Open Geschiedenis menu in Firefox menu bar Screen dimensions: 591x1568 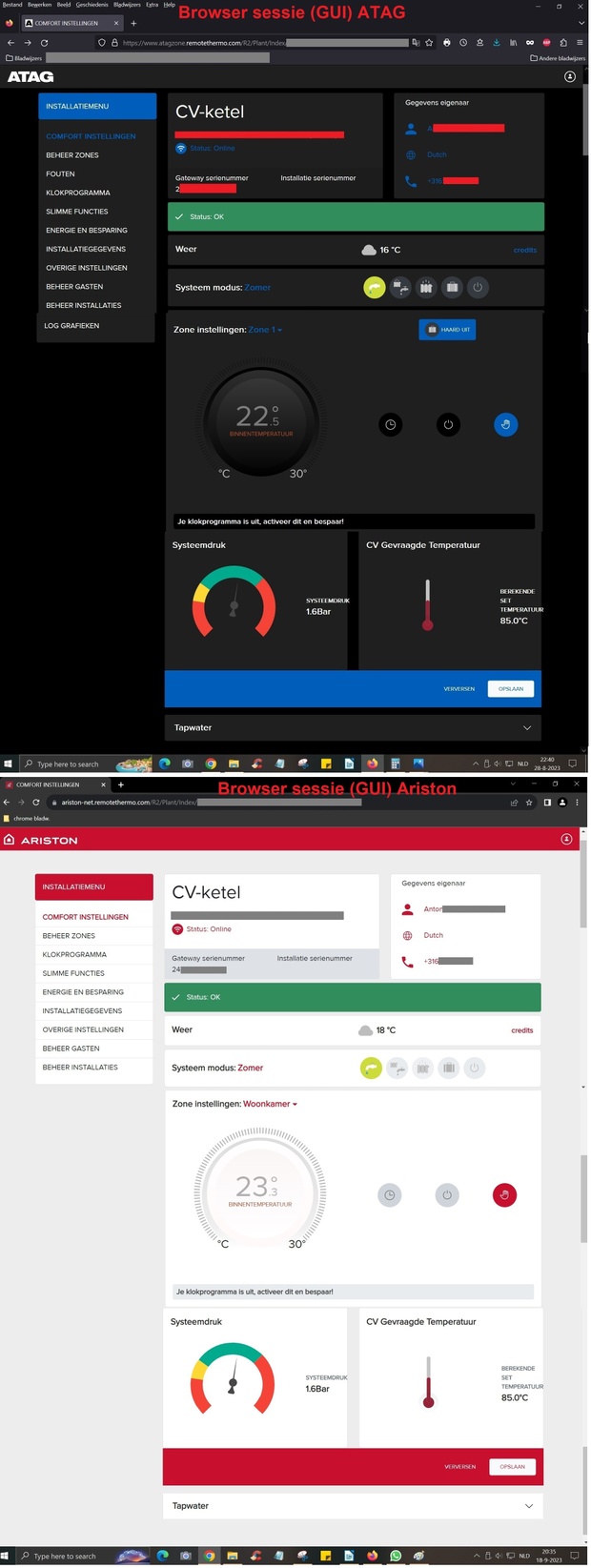point(94,5)
